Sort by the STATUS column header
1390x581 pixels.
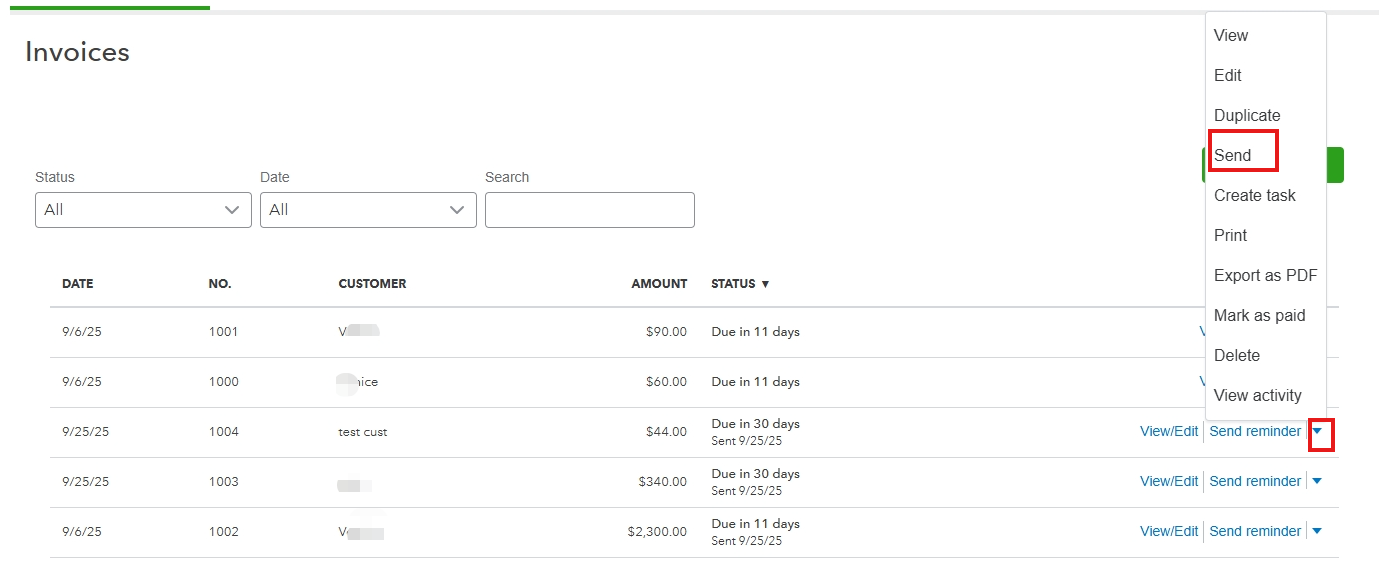[x=739, y=284]
